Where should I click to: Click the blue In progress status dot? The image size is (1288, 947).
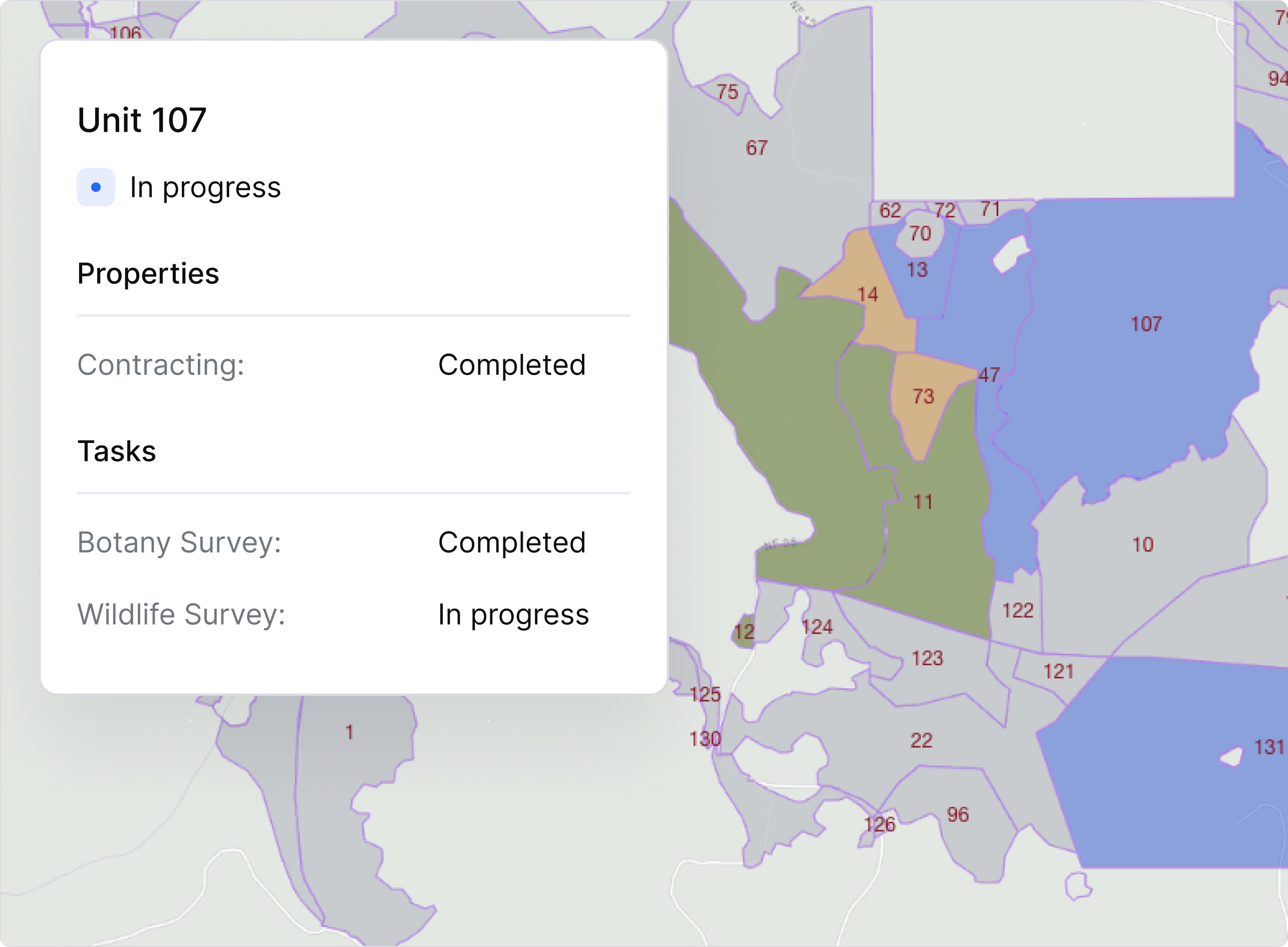pos(96,187)
